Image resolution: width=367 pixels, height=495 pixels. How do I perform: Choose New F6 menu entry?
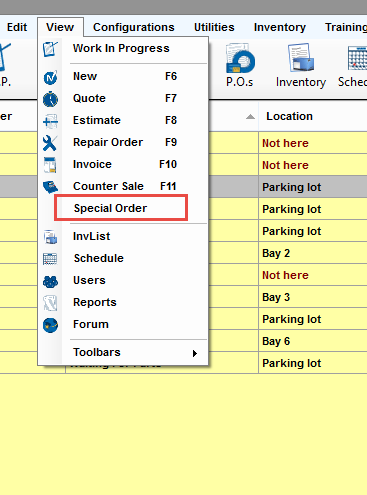123,77
